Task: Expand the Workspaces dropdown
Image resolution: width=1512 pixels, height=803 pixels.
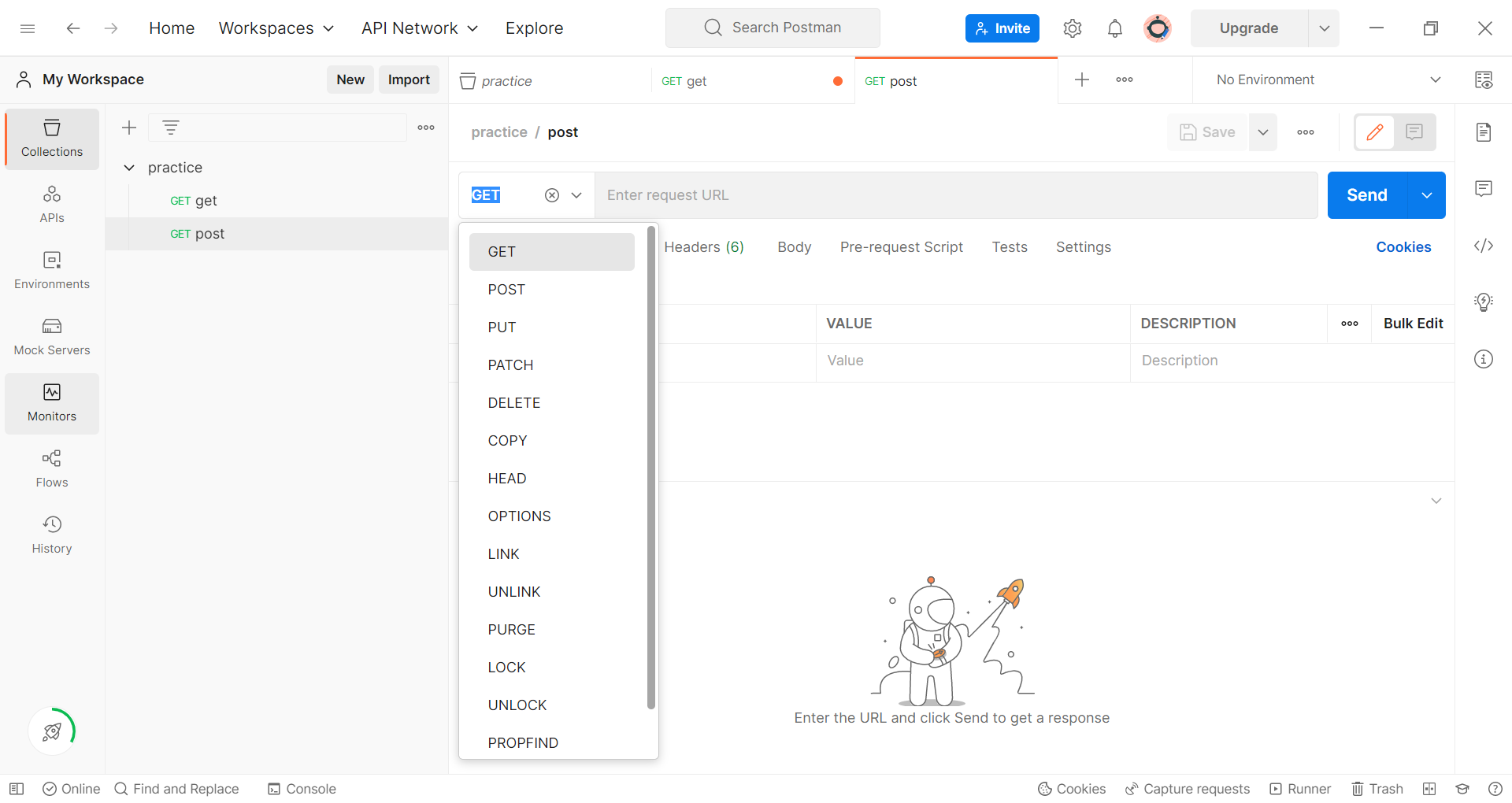Action: click(276, 28)
